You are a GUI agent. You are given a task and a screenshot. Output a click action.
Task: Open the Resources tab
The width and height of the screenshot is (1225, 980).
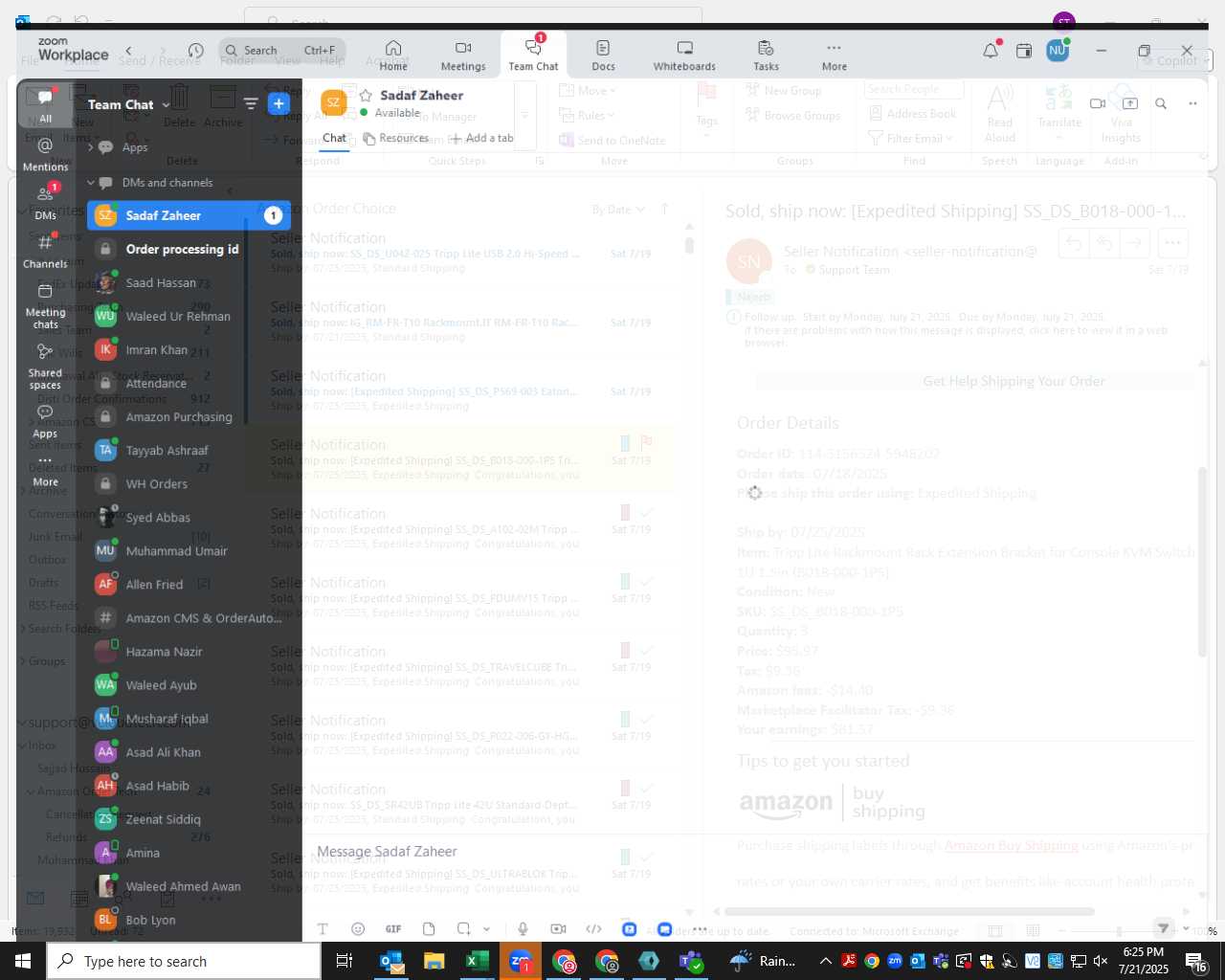point(395,138)
